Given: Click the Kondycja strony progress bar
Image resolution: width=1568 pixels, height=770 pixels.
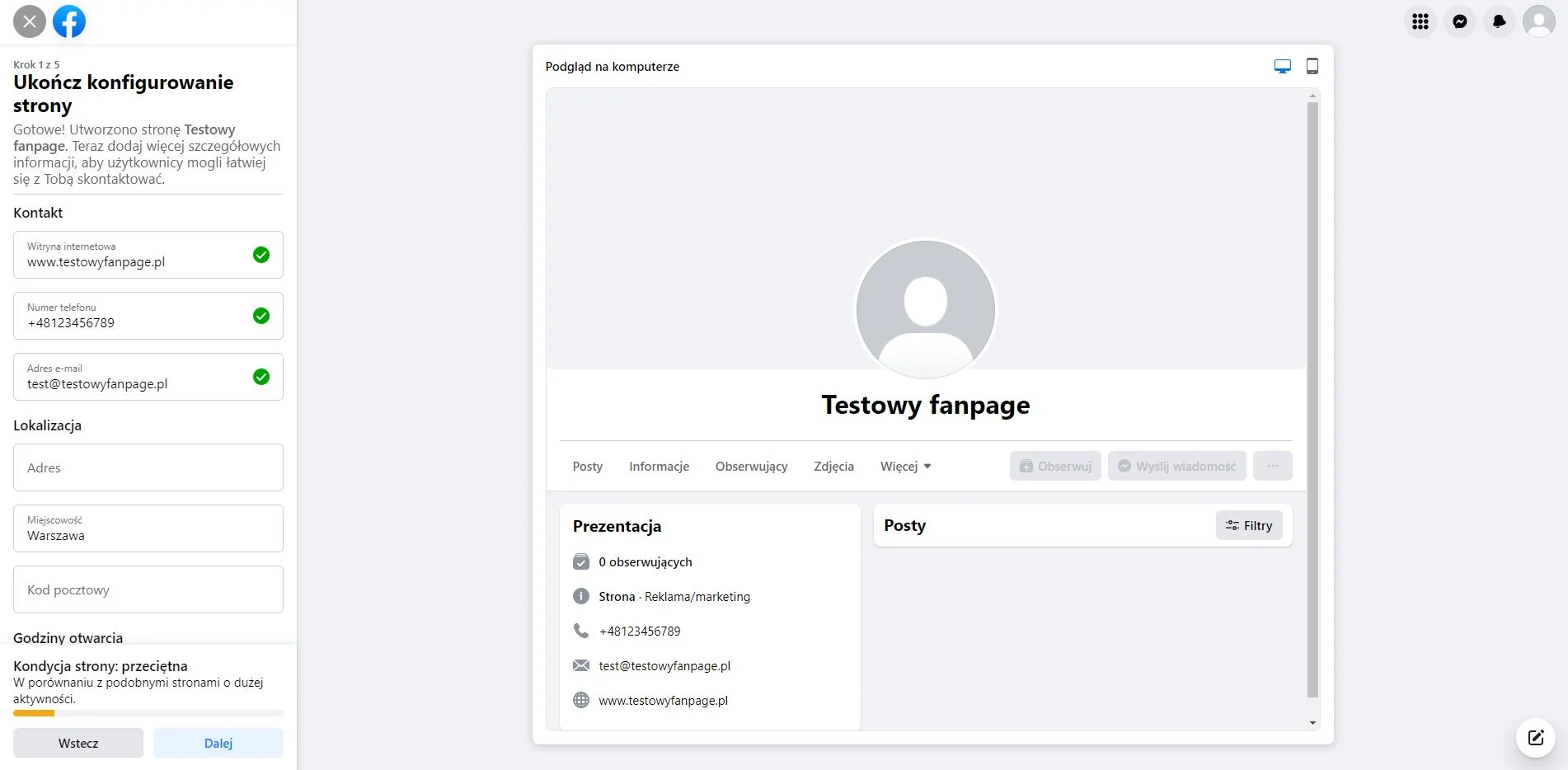Looking at the screenshot, I should tap(148, 713).
